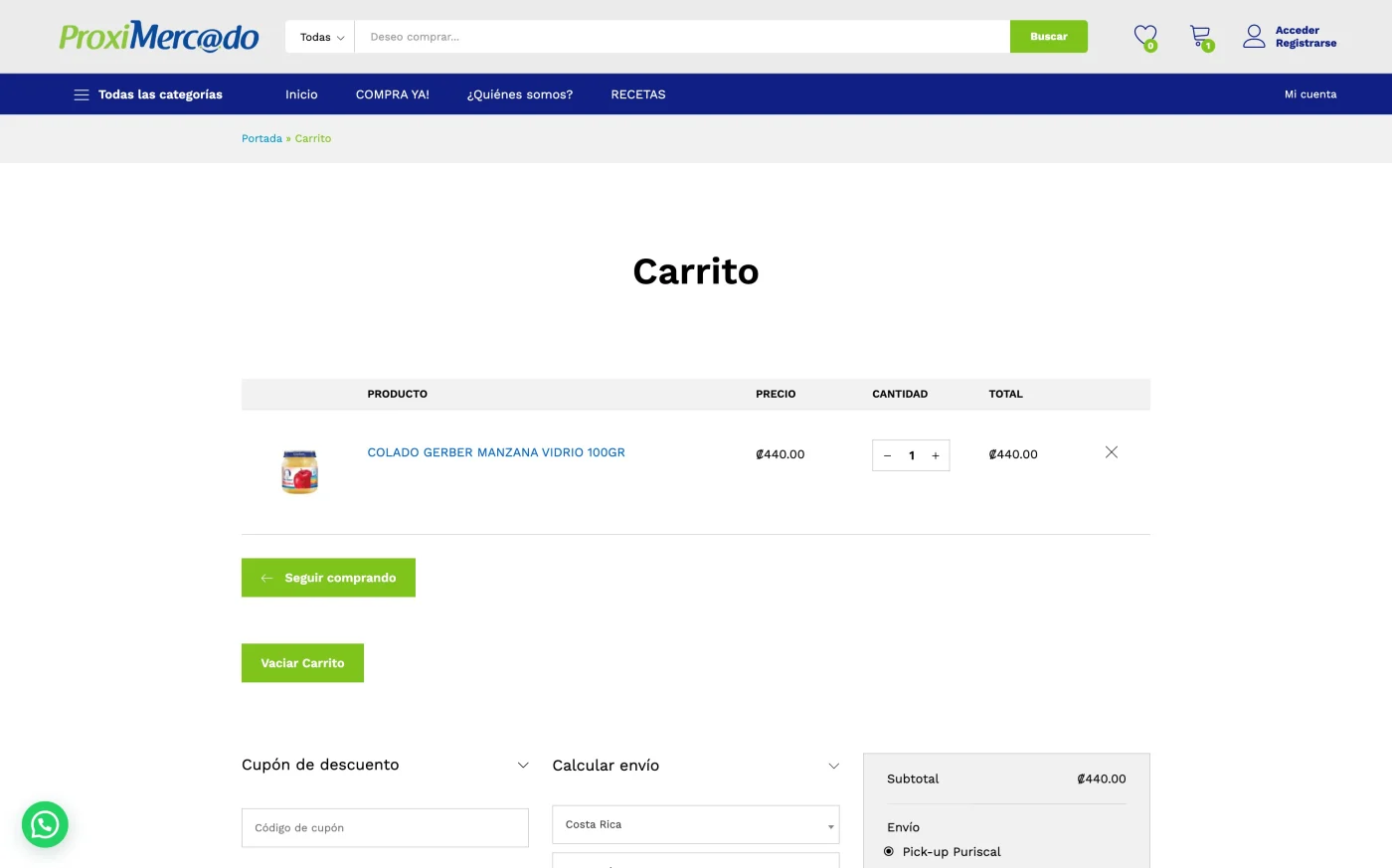Viewport: 1392px width, 868px height.
Task: Collapse the Calcular envío section
Action: (833, 766)
